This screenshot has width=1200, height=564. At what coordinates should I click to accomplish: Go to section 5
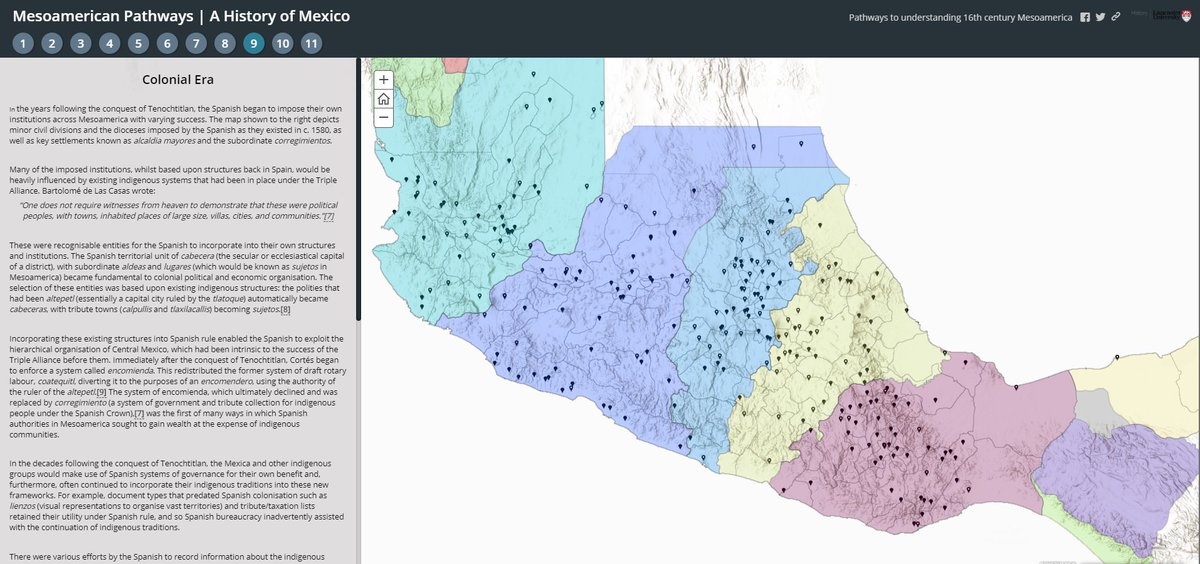[139, 43]
